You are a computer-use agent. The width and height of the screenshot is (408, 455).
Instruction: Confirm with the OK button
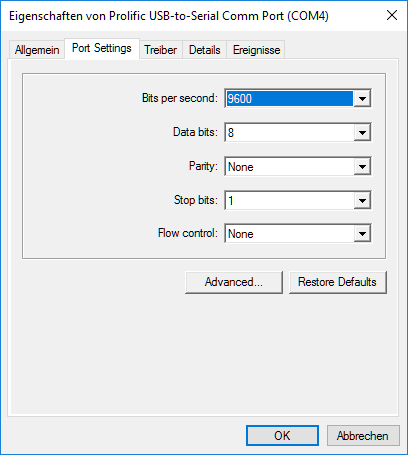[x=282, y=436]
